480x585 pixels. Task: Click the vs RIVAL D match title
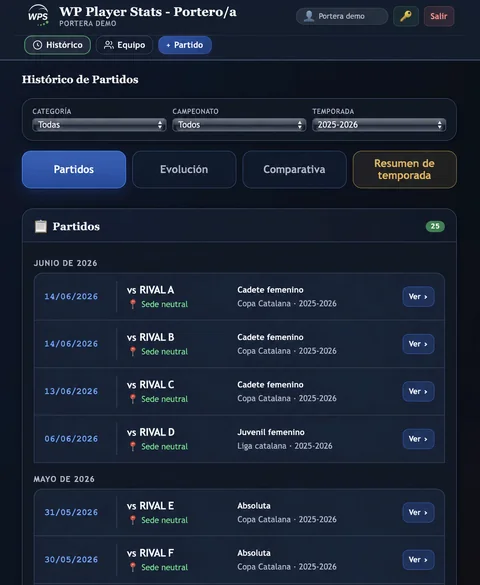coord(151,432)
